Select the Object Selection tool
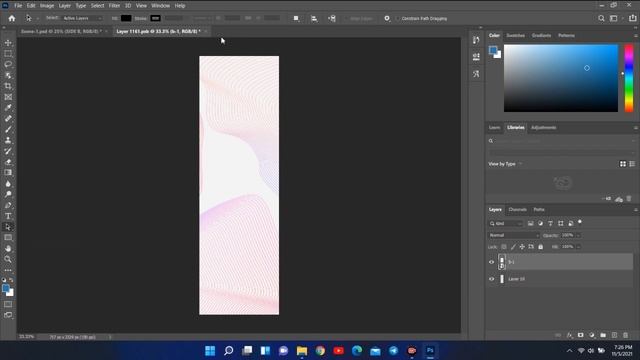This screenshot has height=360, width=640. (8, 75)
